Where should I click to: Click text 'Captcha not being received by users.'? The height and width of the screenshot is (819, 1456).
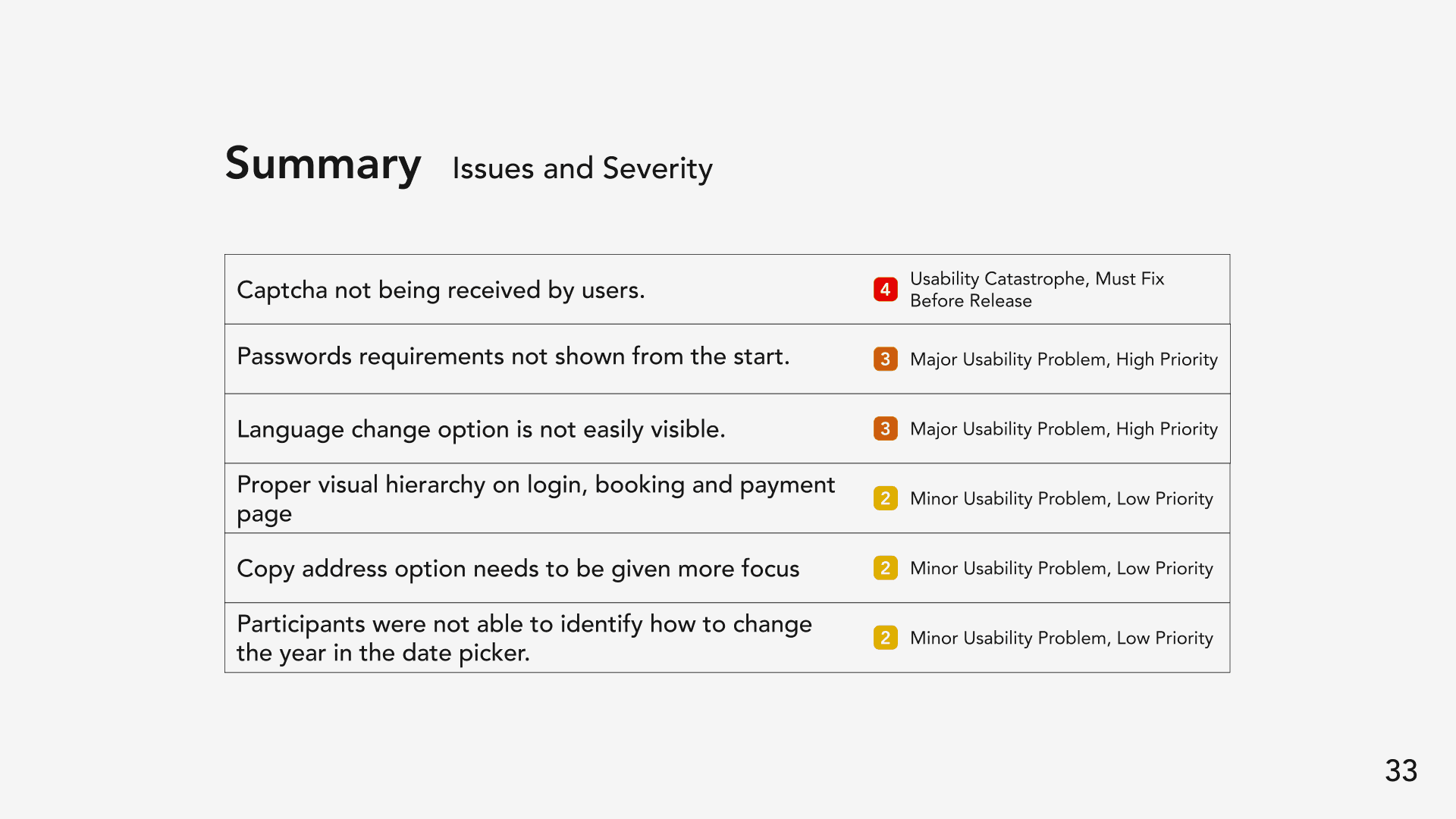(441, 290)
